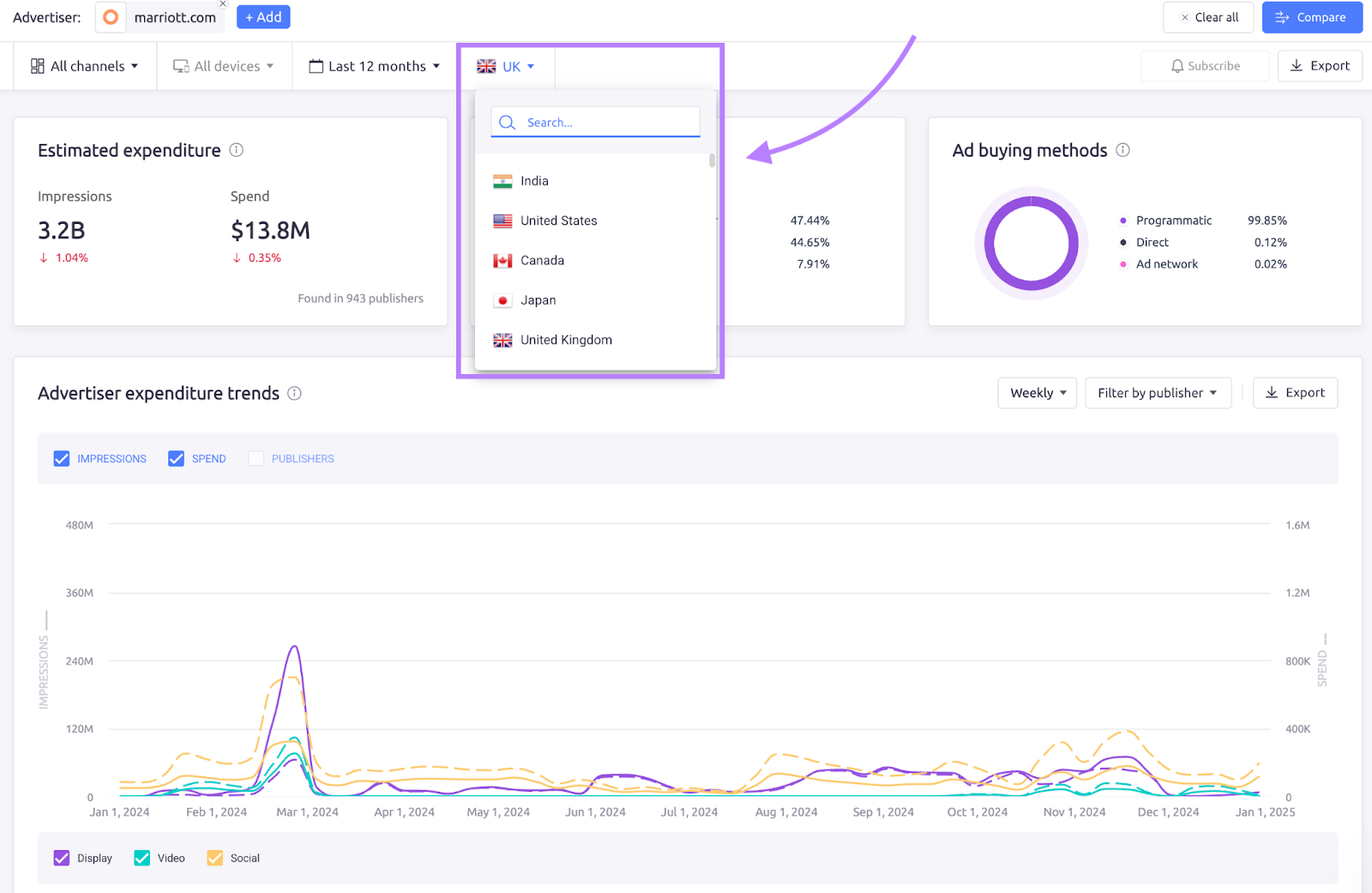Open the All channels selector grid icon
Screen dimensions: 1372x893
(x=38, y=65)
